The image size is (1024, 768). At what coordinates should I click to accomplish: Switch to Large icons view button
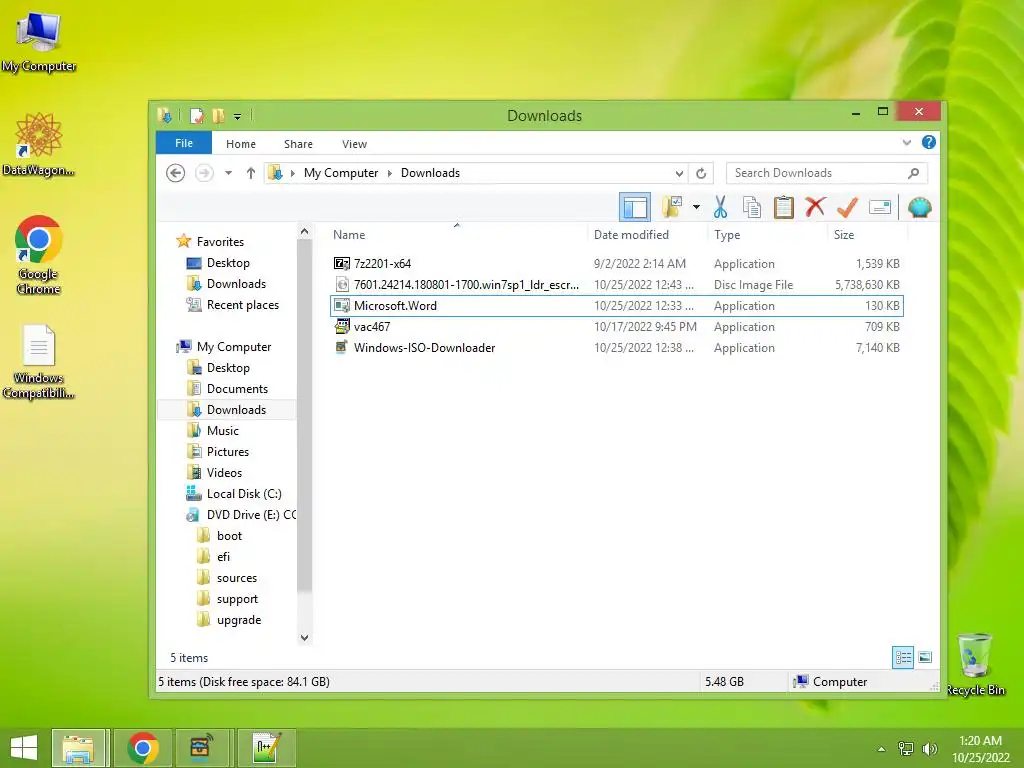point(925,658)
